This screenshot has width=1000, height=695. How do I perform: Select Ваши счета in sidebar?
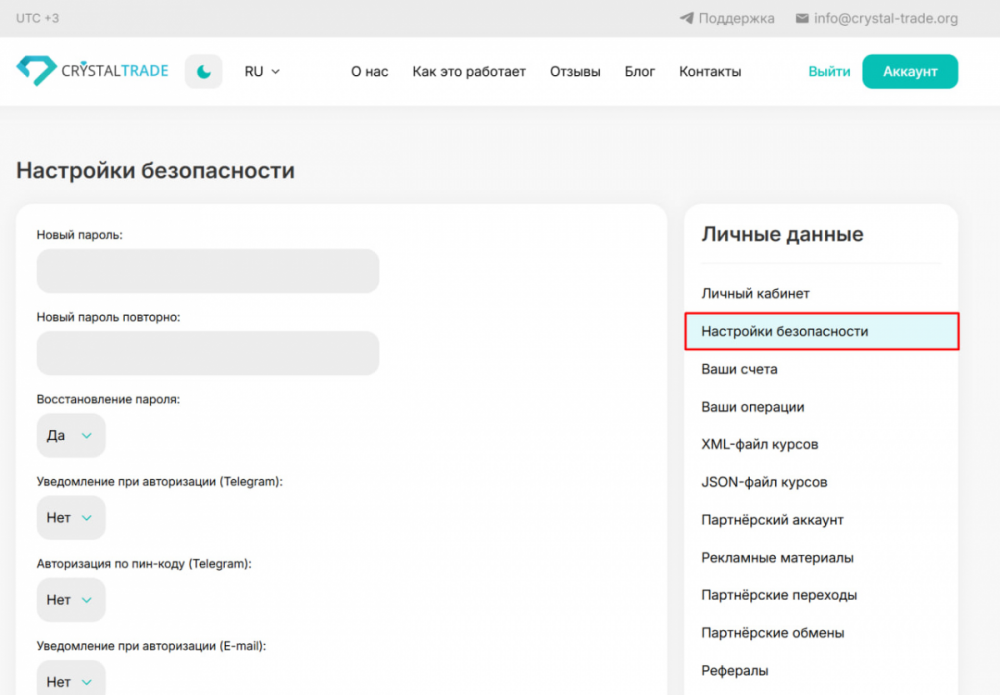pos(739,369)
